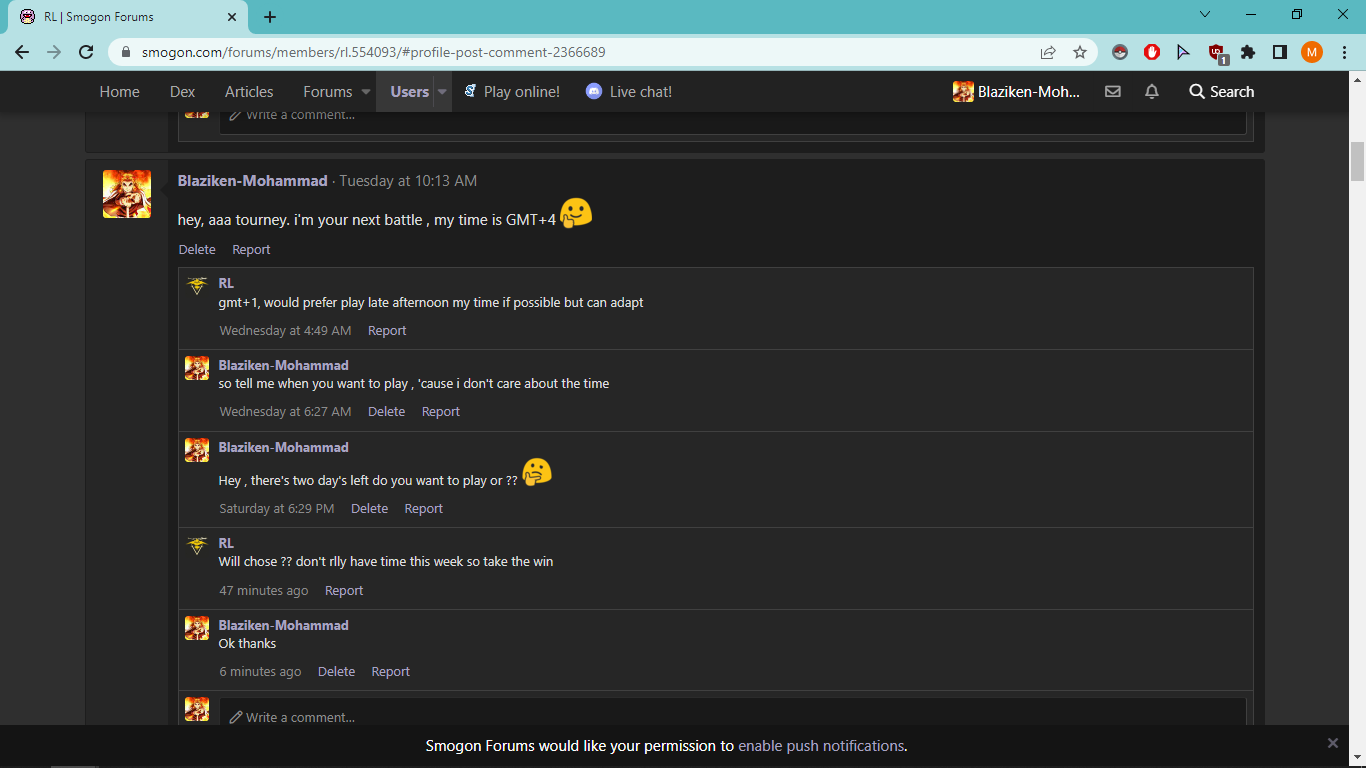Click avatar beside 'Ok thanks' comment
1366x768 pixels.
197,628
